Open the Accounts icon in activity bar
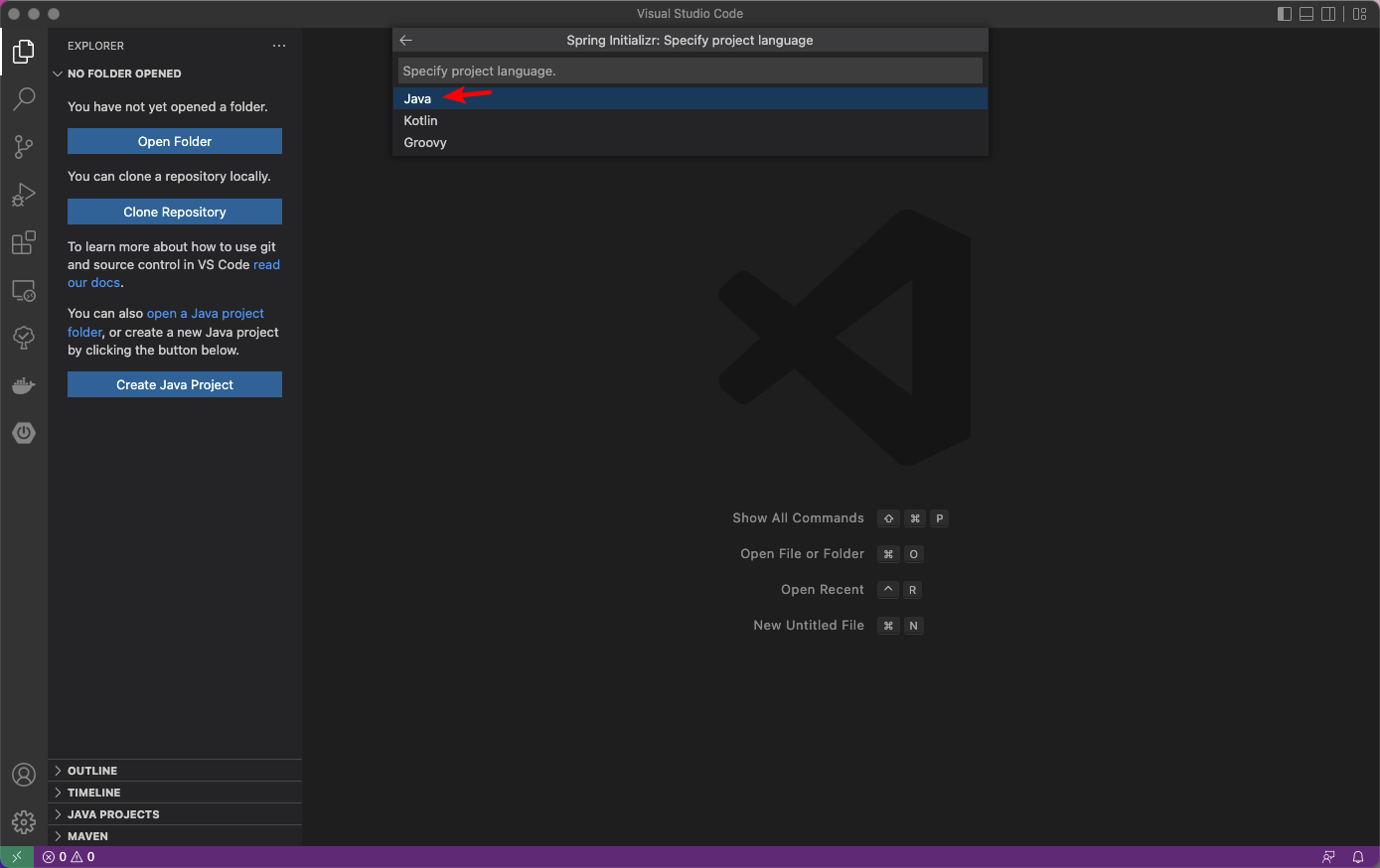 tap(24, 775)
